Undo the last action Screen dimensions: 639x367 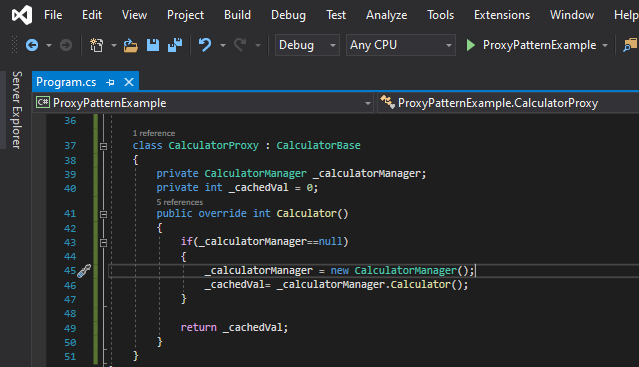(x=205, y=45)
